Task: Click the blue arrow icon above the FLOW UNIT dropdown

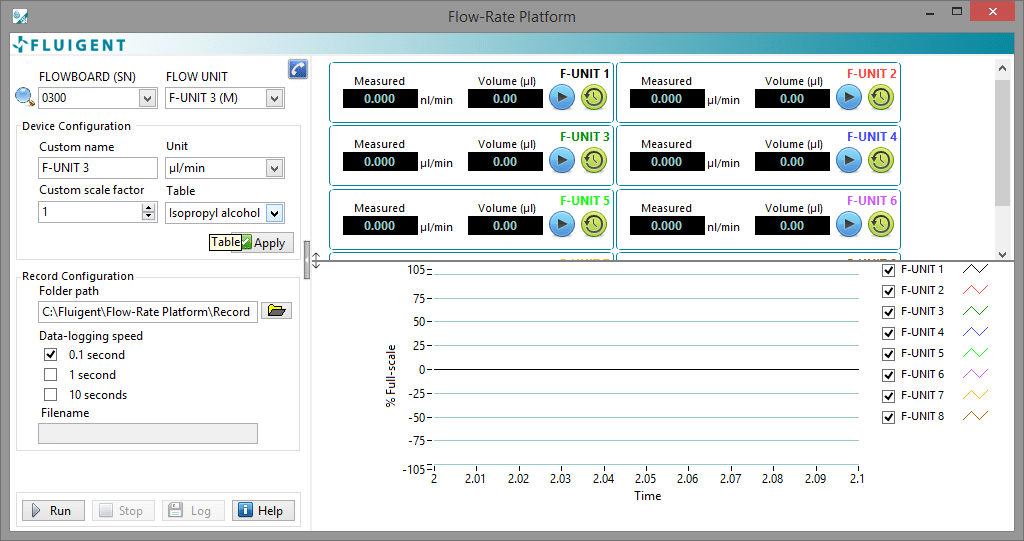Action: click(x=298, y=69)
